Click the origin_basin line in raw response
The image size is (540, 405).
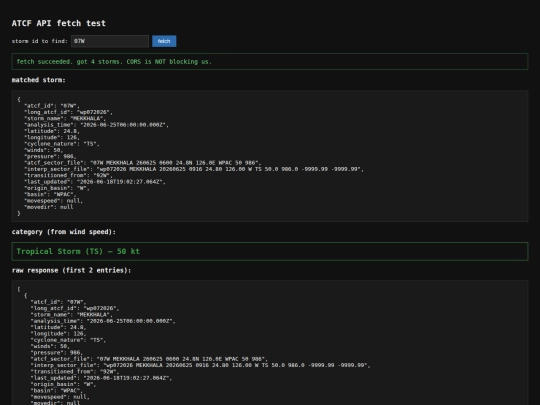tap(63, 384)
